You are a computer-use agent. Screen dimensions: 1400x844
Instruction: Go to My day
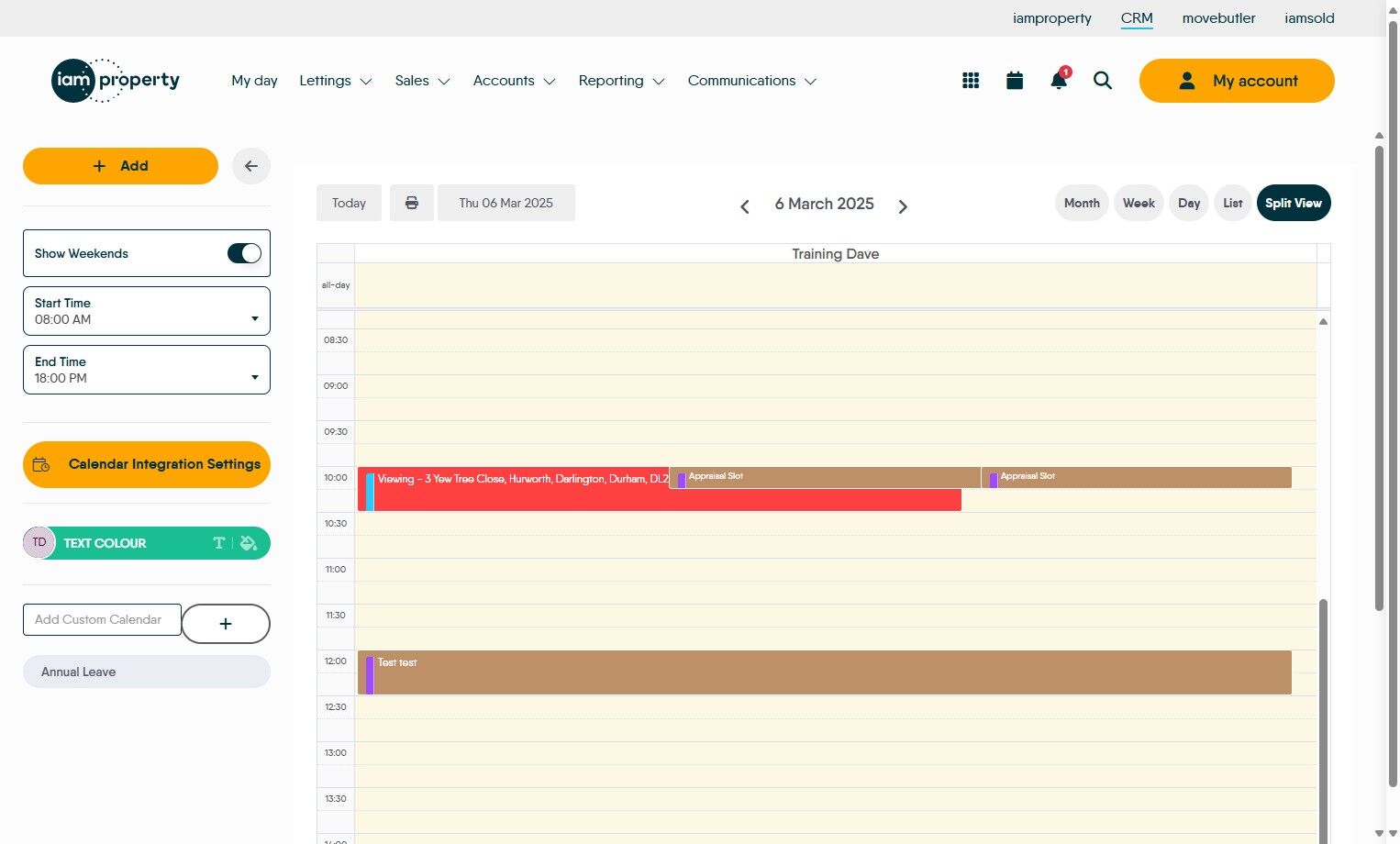pos(254,81)
